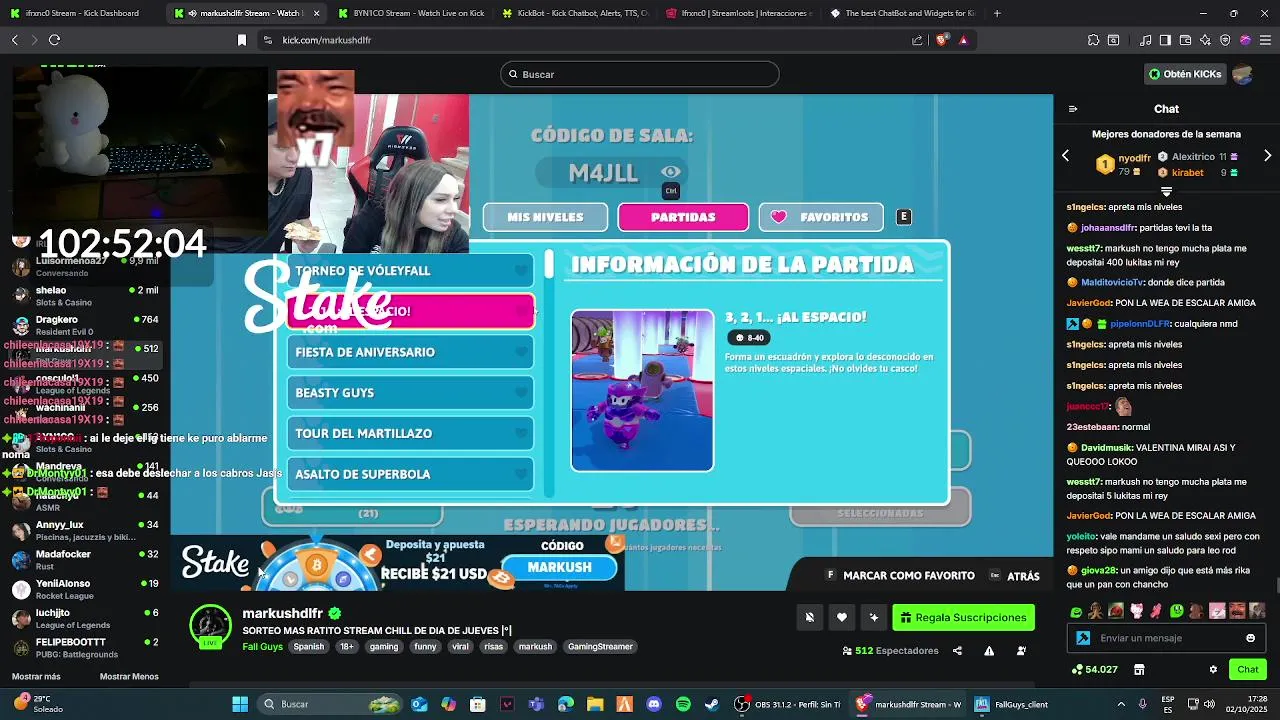
Task: Open luchjjto channel in sidebar
Action: (x=85, y=618)
